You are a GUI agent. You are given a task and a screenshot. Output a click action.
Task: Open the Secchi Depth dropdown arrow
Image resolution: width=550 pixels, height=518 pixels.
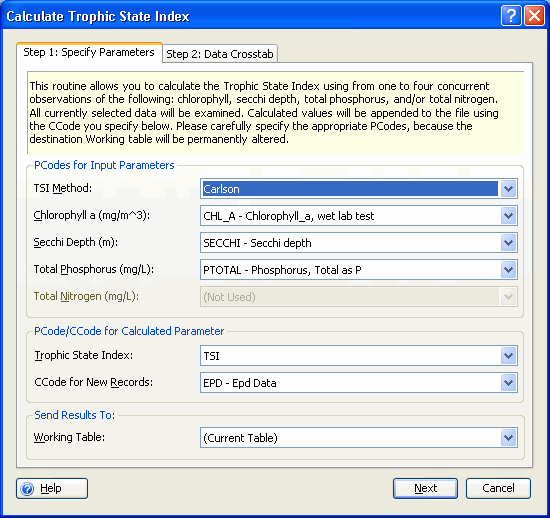point(508,243)
